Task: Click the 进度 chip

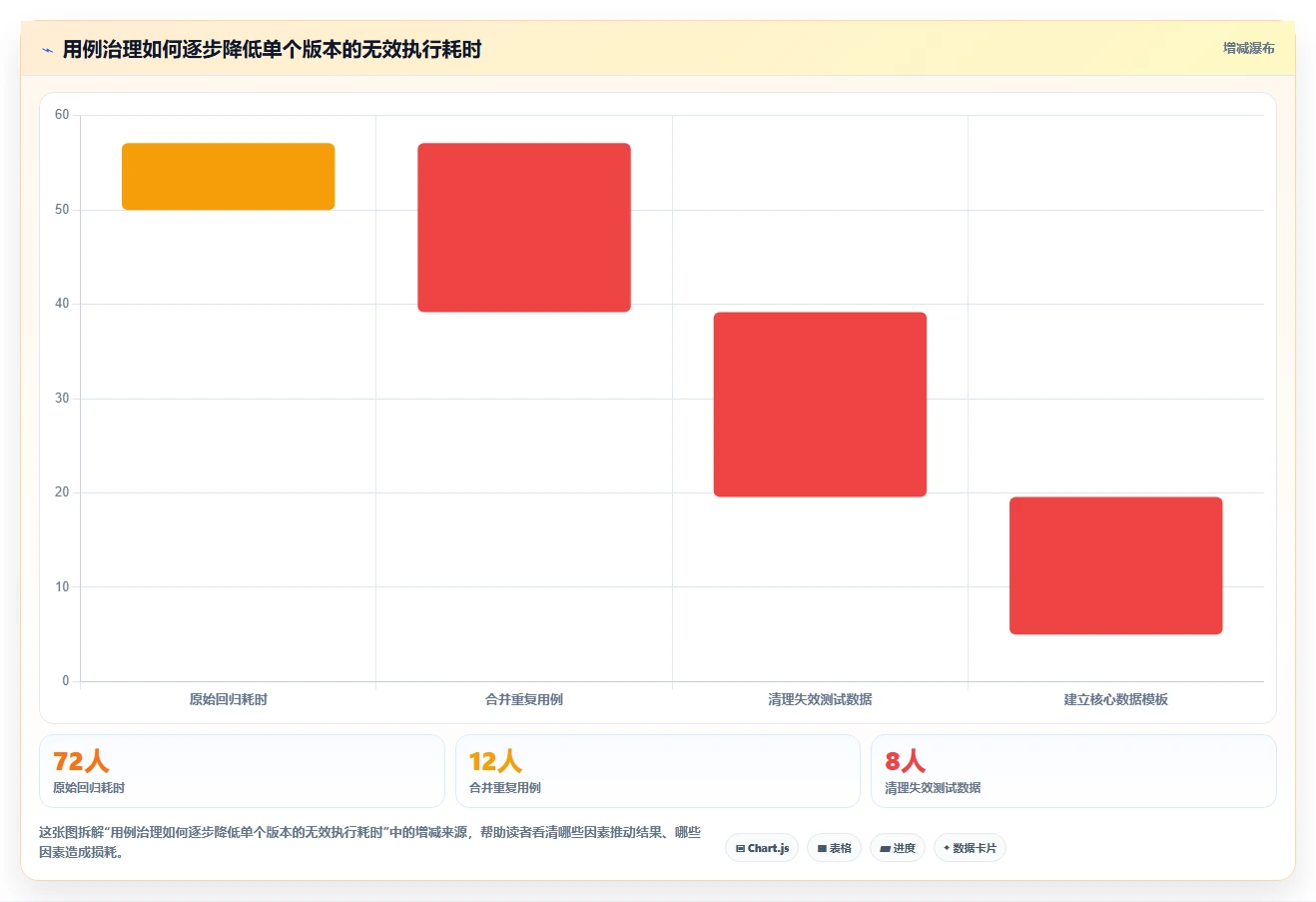Action: (x=898, y=848)
